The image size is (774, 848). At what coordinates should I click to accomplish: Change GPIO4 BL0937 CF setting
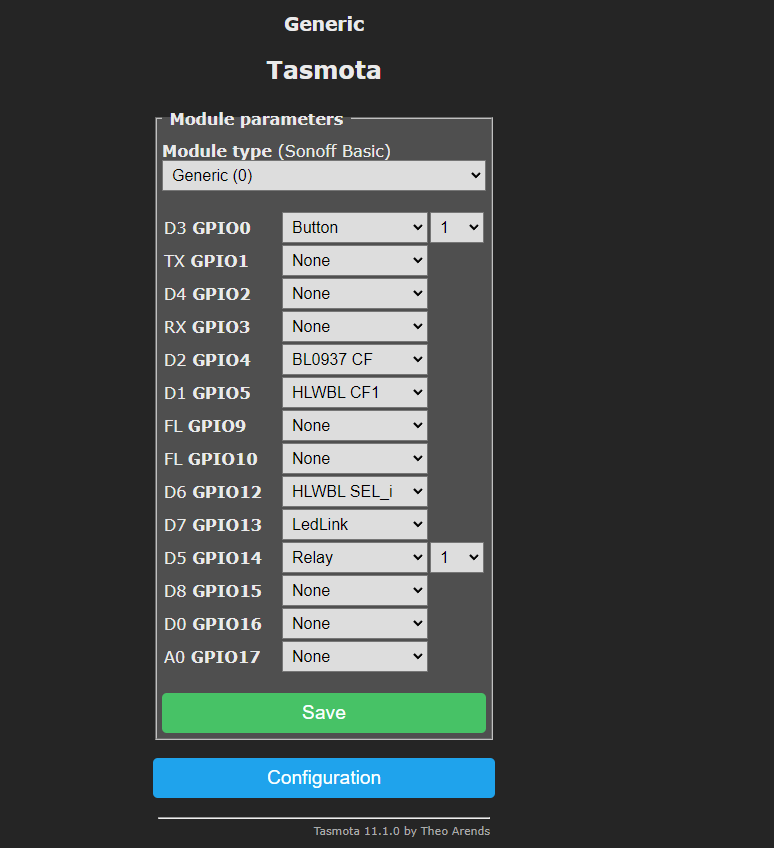click(354, 360)
